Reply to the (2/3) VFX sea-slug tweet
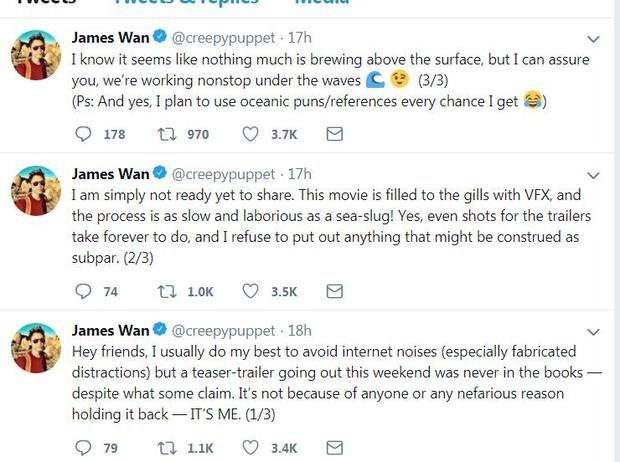The height and width of the screenshot is (462, 620). 83,291
